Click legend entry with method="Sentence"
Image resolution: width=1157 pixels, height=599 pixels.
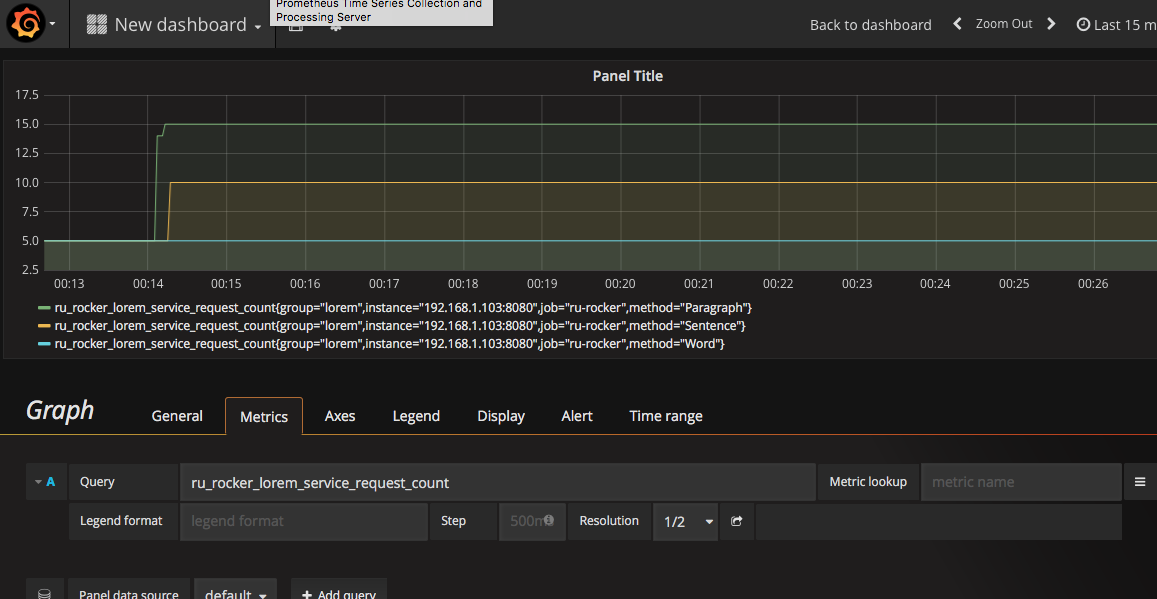[401, 325]
